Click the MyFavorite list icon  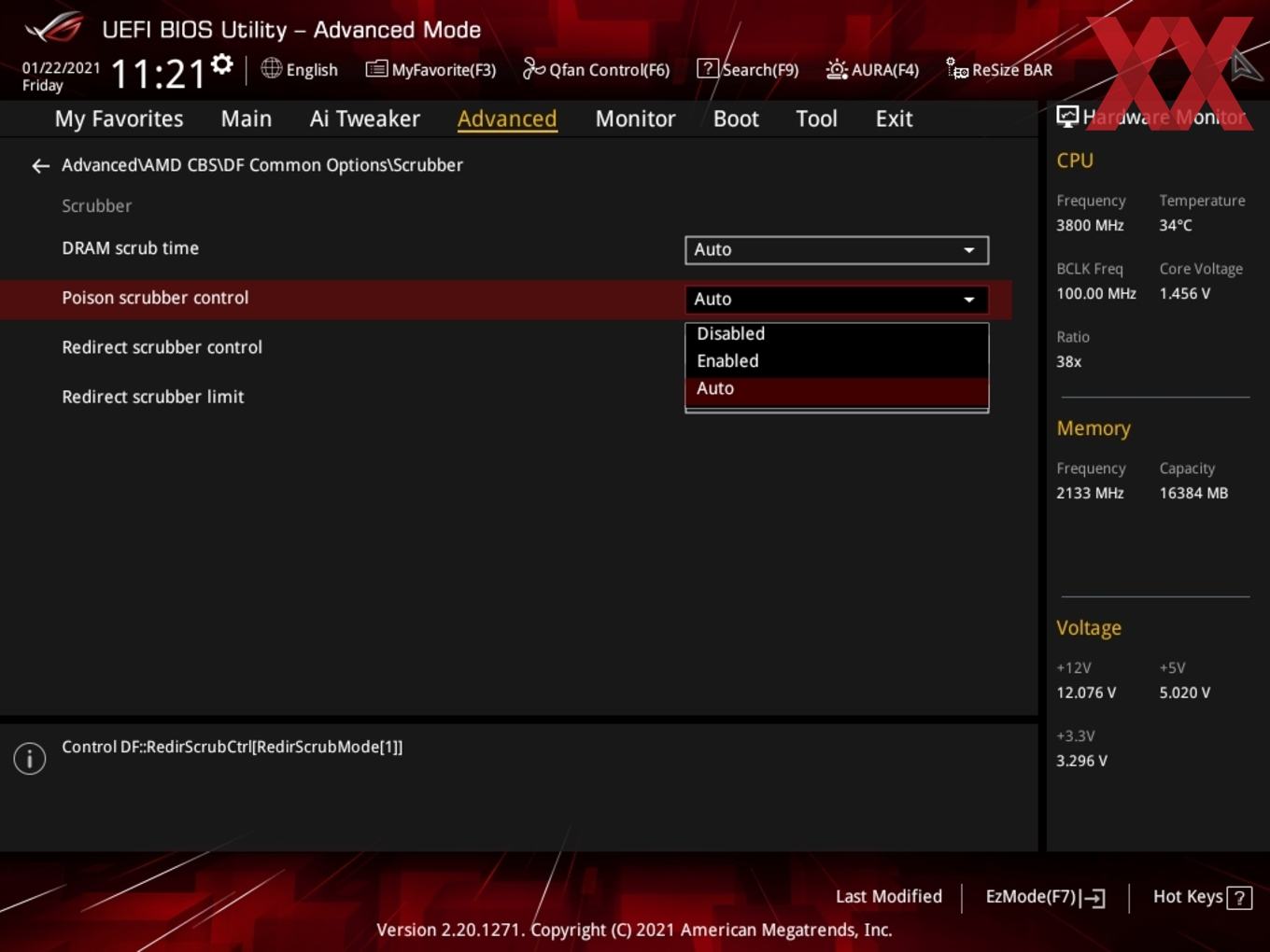pos(376,69)
